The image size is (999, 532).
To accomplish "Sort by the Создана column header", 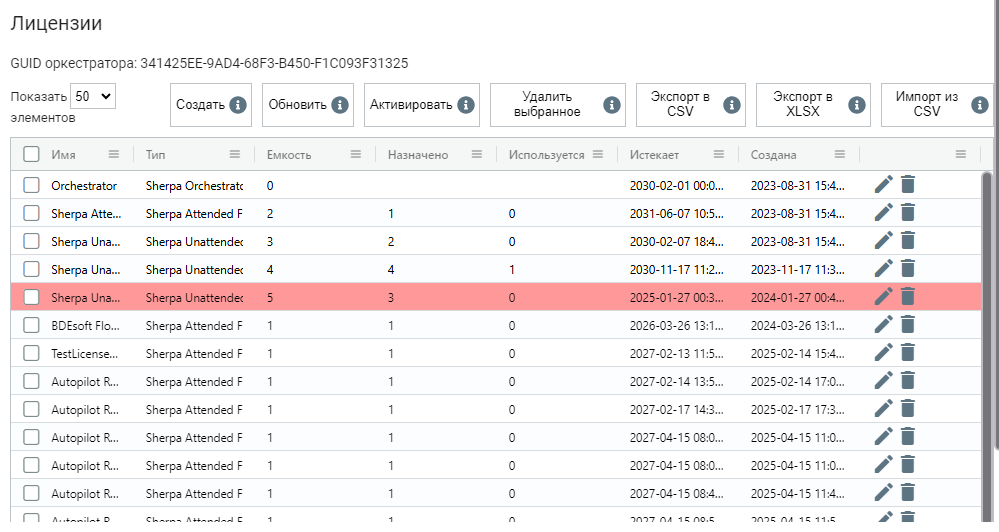I will (773, 155).
